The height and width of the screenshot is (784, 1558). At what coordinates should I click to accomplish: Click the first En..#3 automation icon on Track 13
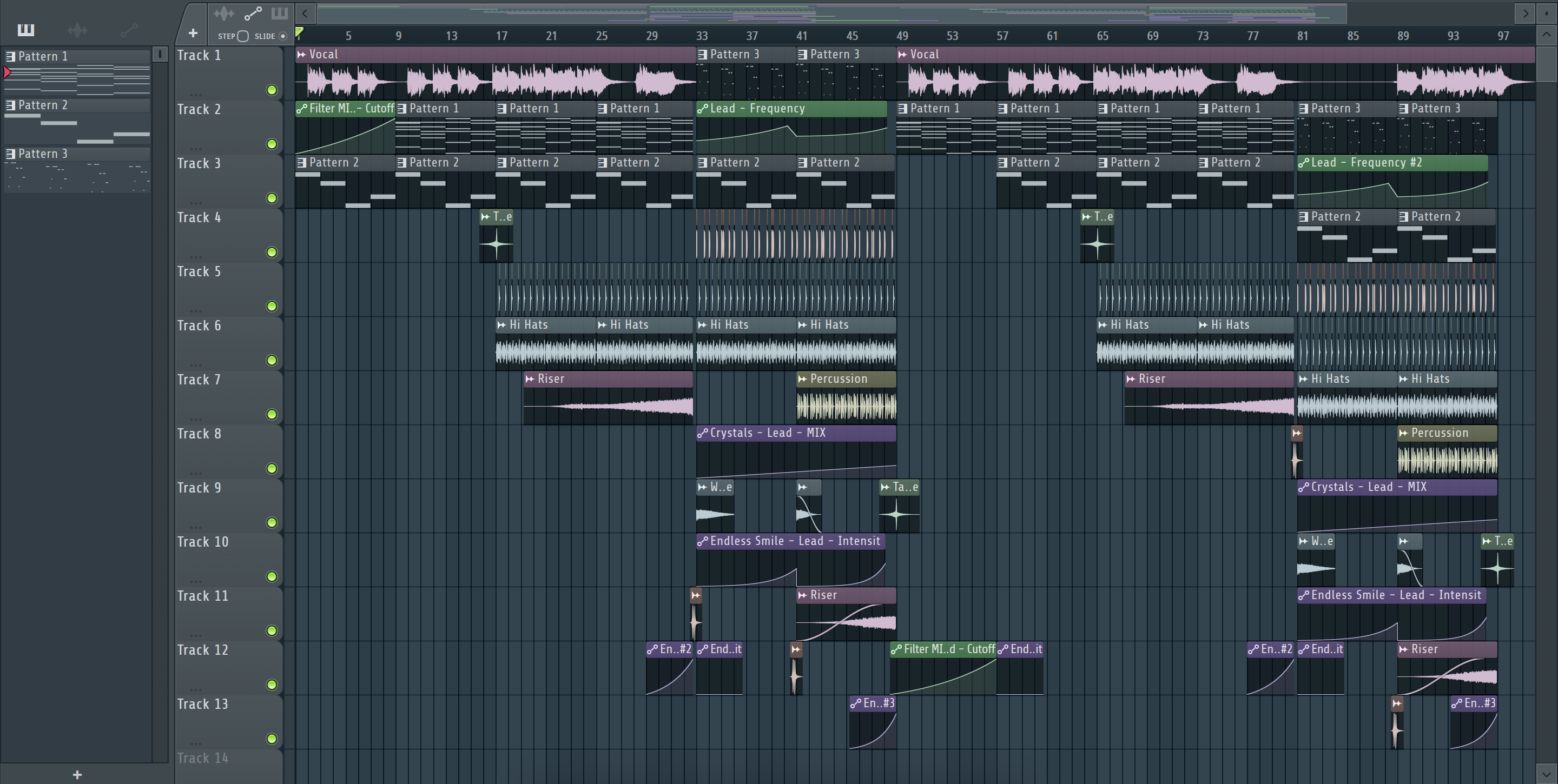tap(855, 703)
